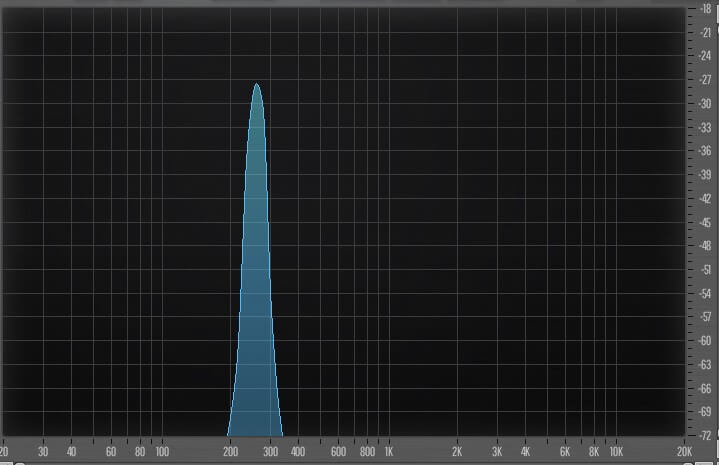Click the 2K label on frequency ruler

coord(457,451)
